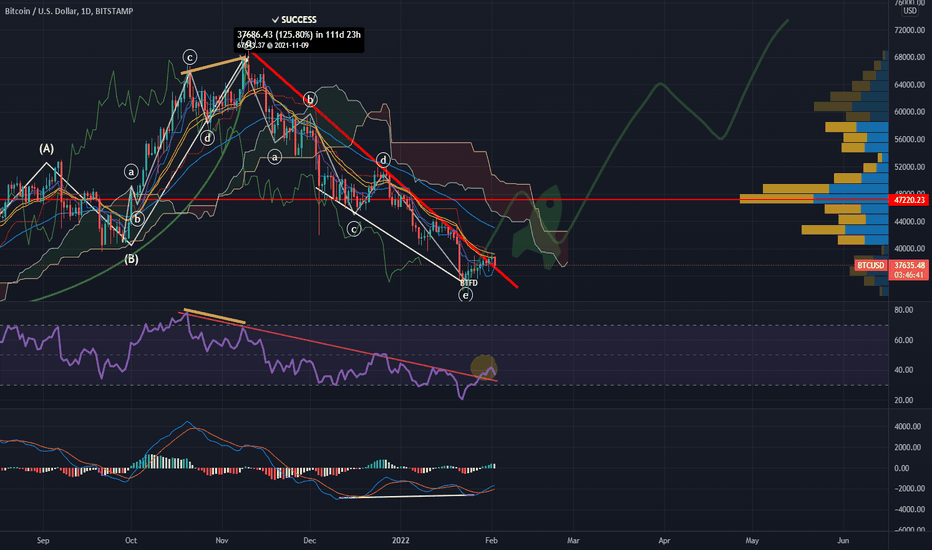
Task: Click the green rocket drawing on the chart
Action: tap(538, 226)
